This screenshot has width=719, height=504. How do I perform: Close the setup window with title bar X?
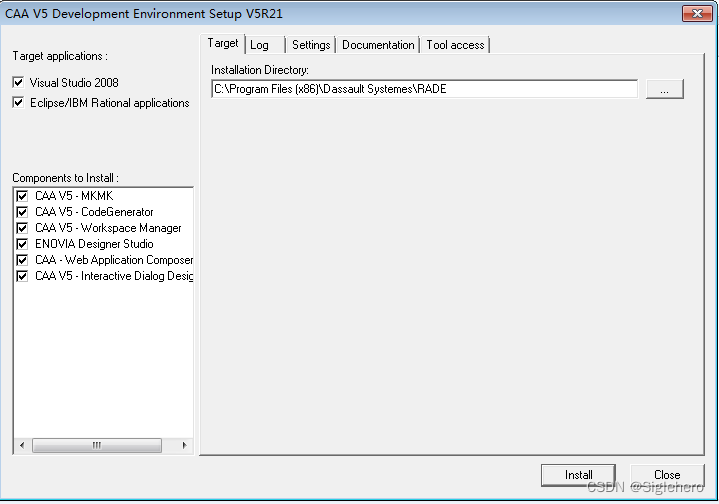pos(690,13)
